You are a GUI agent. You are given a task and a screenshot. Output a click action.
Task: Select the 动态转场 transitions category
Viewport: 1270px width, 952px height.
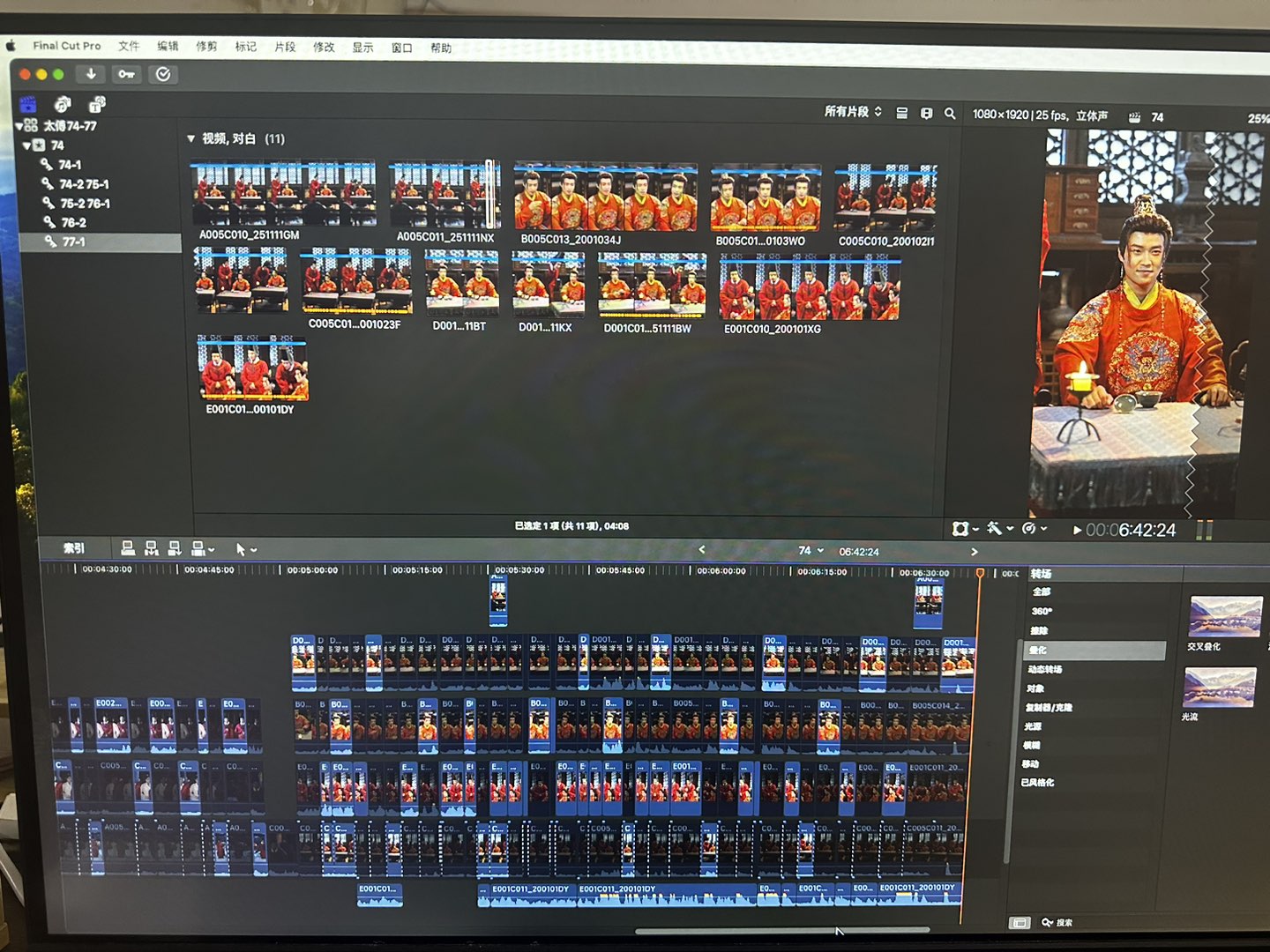pos(1044,669)
